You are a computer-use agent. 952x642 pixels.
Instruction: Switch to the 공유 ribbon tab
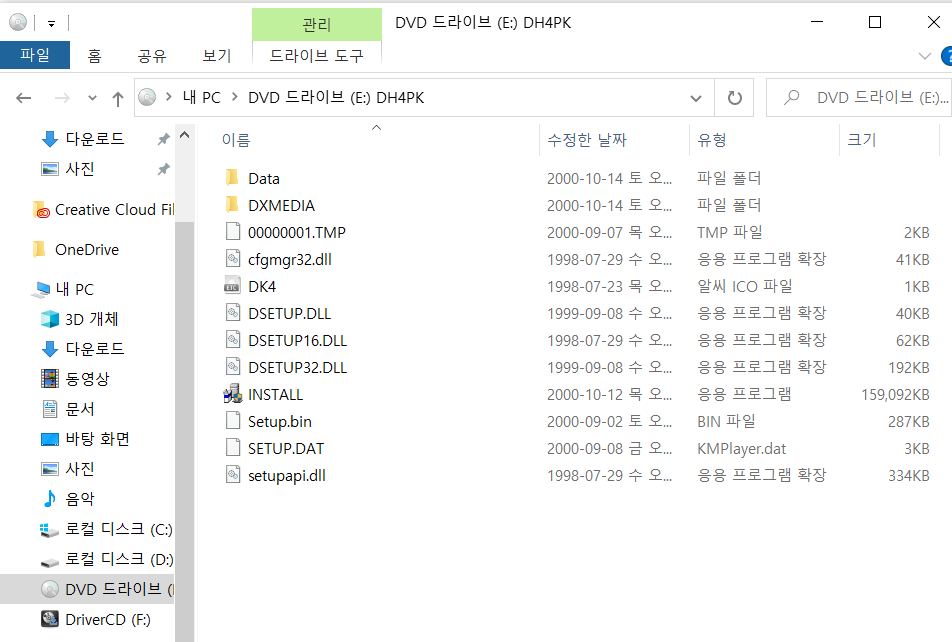152,56
